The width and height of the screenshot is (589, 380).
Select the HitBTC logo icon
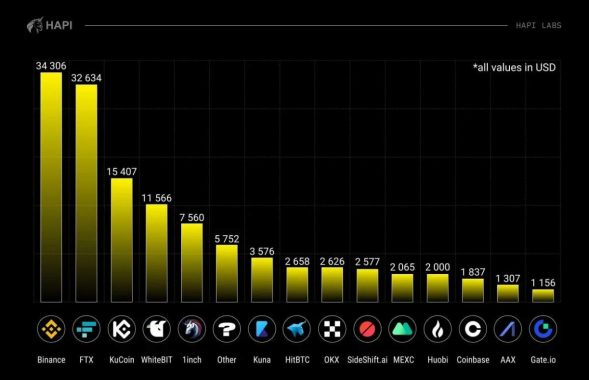(297, 329)
